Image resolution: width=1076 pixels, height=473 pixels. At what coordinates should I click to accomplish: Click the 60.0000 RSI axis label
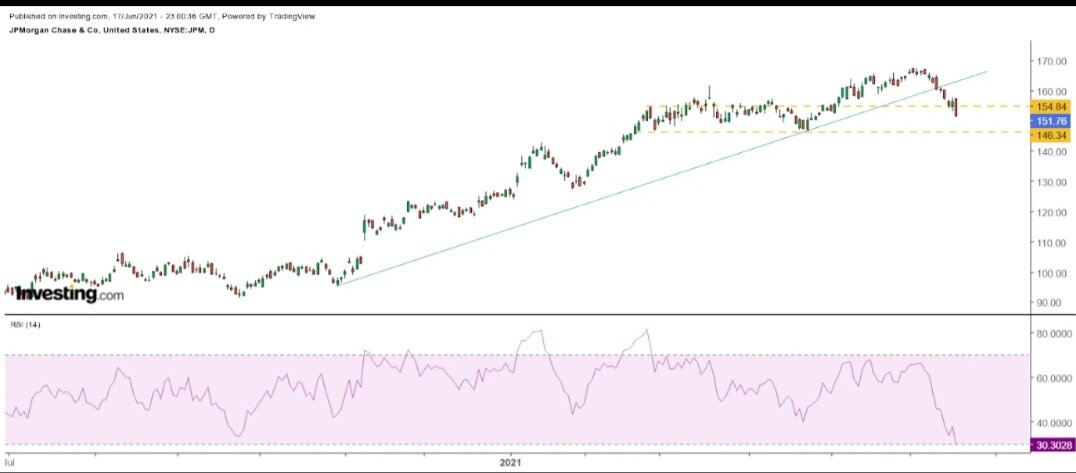pos(1055,378)
